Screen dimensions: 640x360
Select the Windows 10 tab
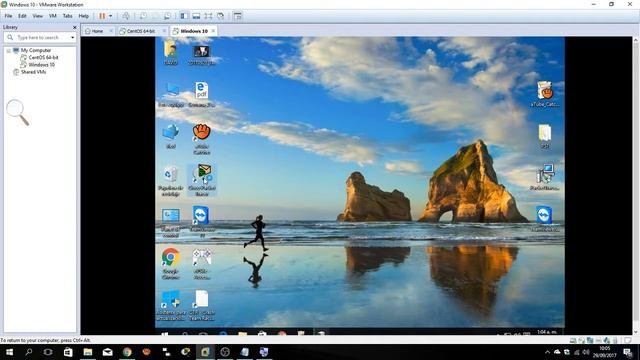tap(194, 31)
